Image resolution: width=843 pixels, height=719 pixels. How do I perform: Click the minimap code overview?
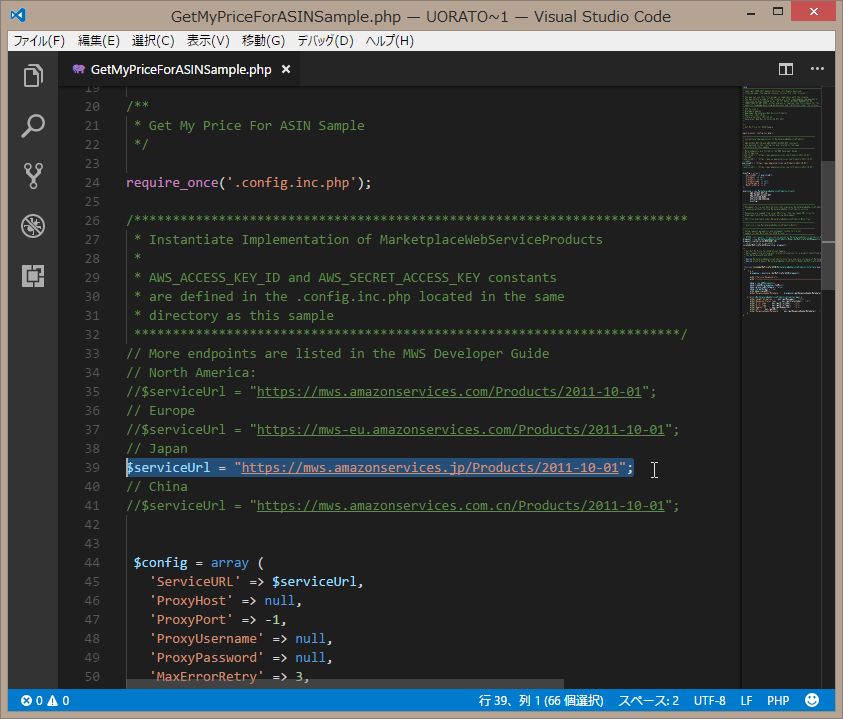tap(781, 200)
